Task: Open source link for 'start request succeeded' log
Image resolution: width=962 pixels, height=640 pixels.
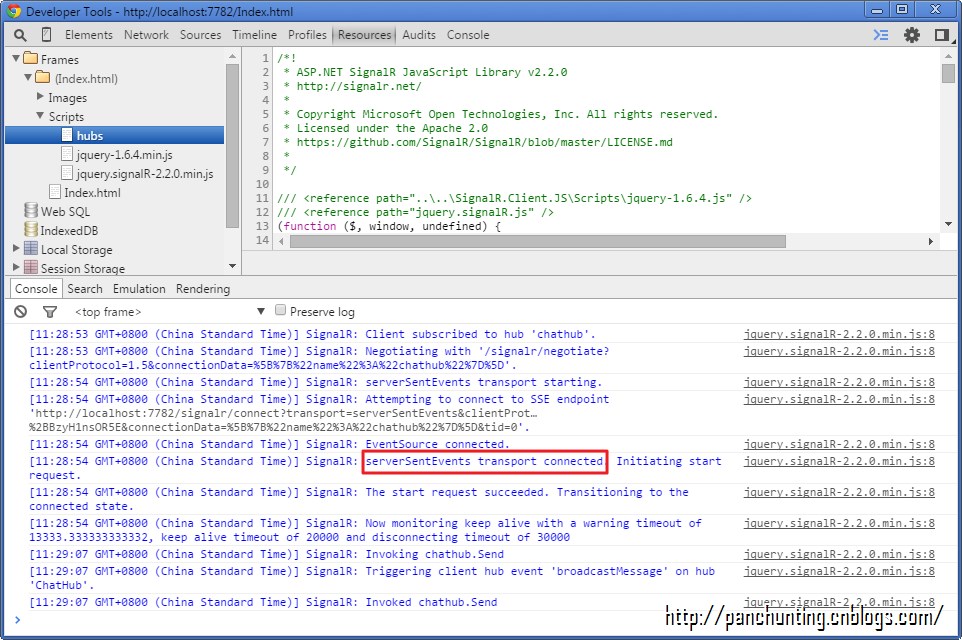Action: [x=839, y=493]
